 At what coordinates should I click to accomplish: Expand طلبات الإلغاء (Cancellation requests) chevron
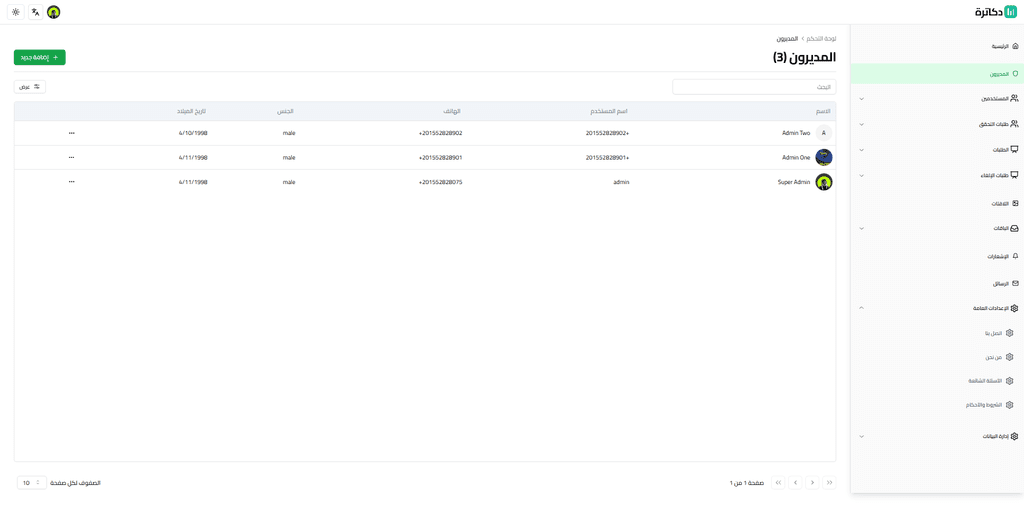[861, 176]
